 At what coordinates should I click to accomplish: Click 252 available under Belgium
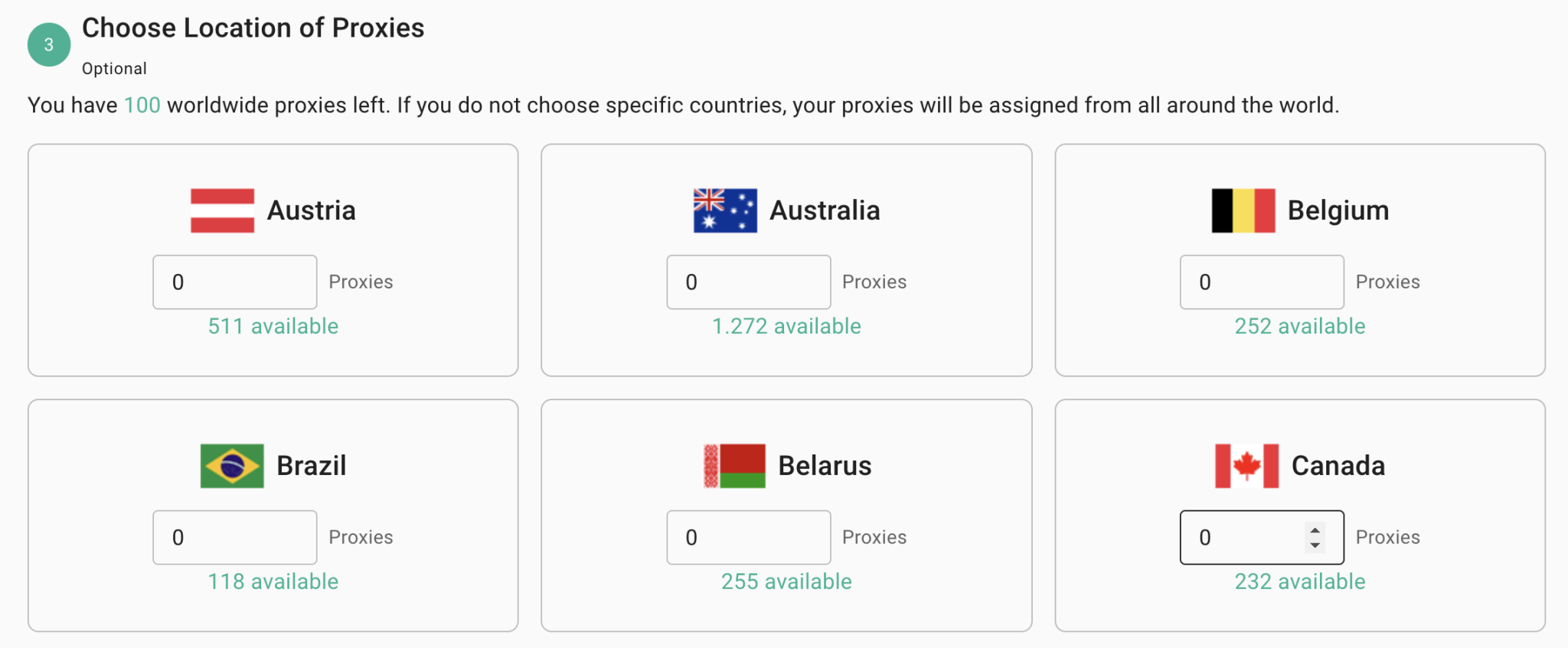(1299, 327)
